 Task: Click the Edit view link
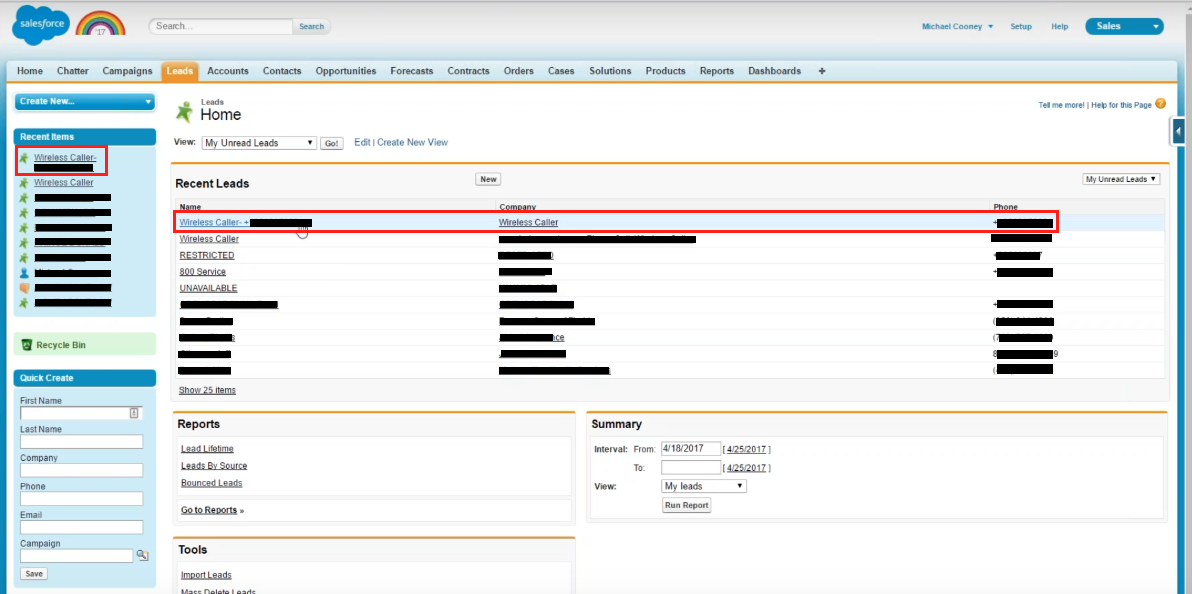(x=362, y=142)
